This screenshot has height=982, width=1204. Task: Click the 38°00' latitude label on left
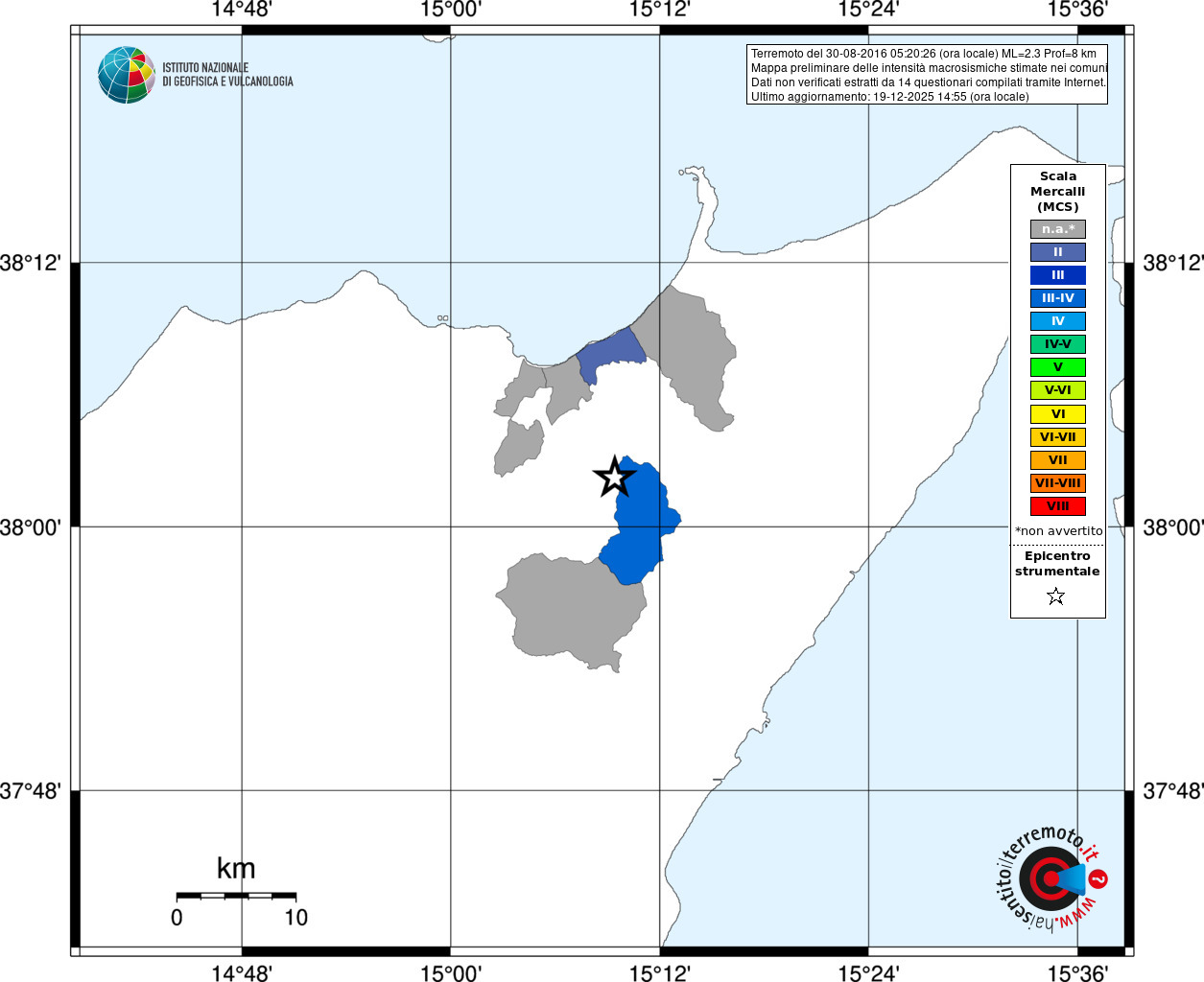30,527
